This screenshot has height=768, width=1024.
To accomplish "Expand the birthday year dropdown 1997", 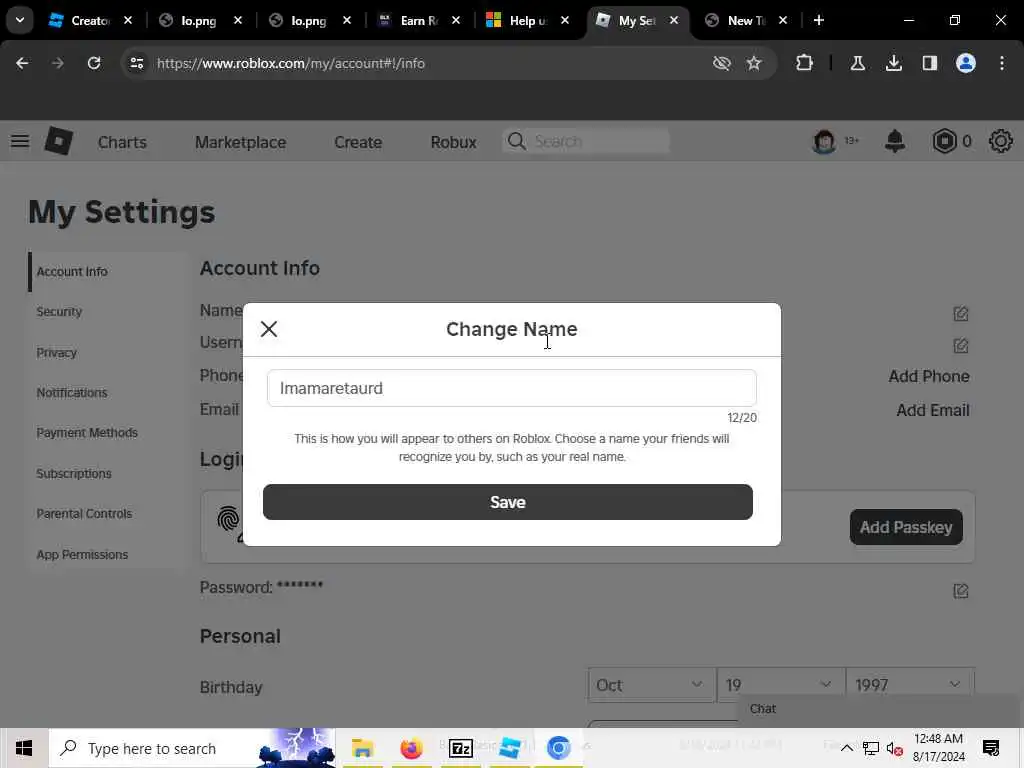I will pos(910,684).
